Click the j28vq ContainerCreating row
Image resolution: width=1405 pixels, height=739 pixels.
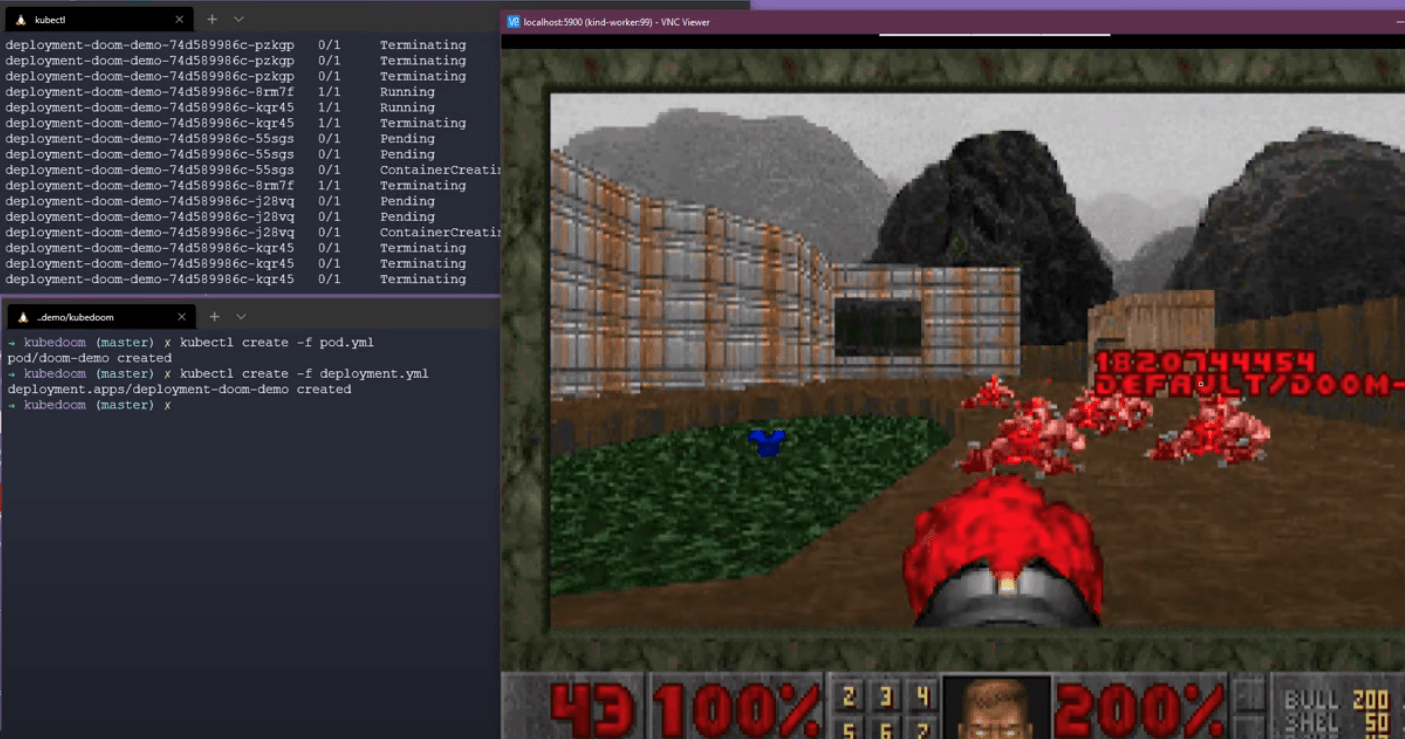252,232
